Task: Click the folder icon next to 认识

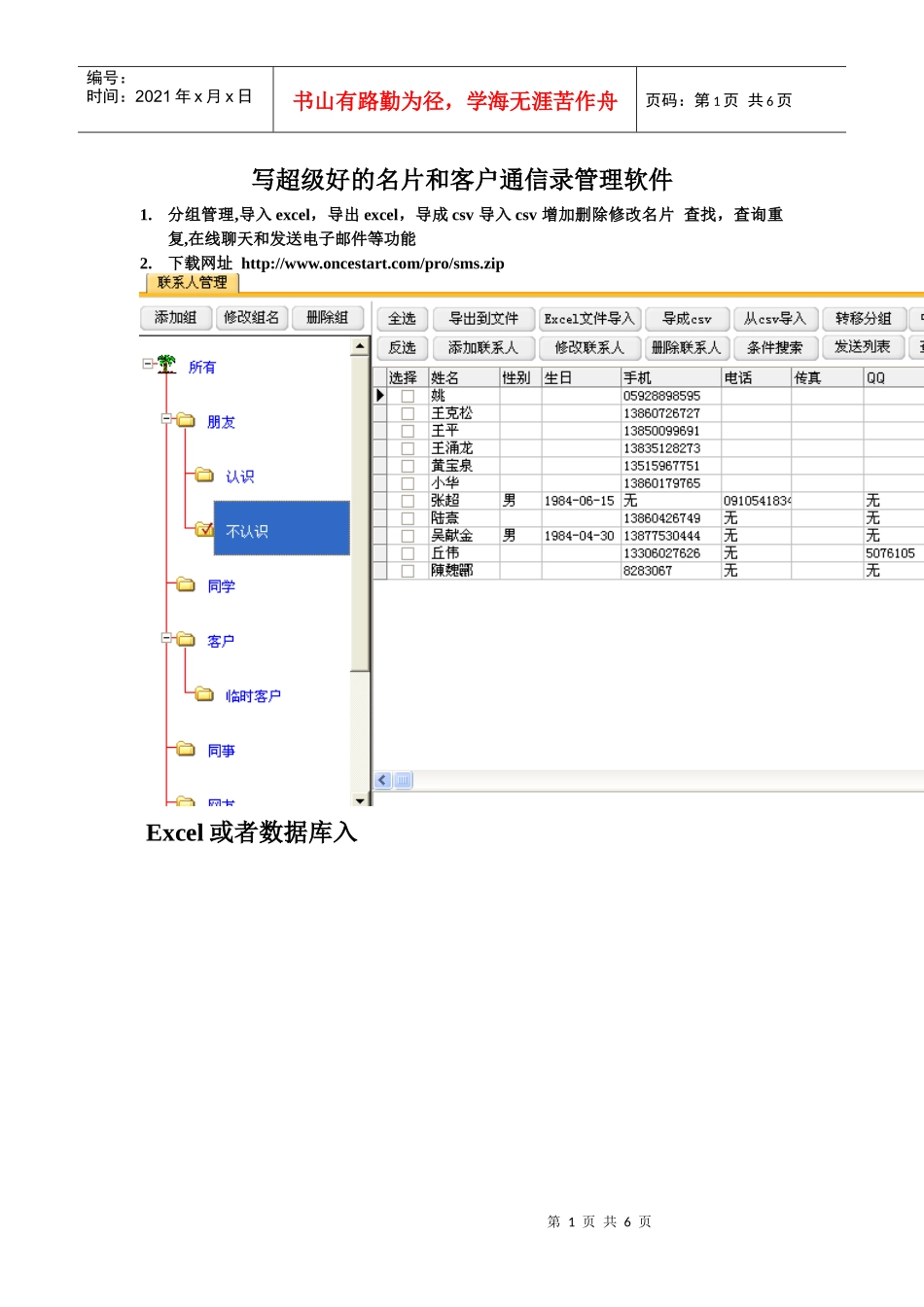Action: 204,475
